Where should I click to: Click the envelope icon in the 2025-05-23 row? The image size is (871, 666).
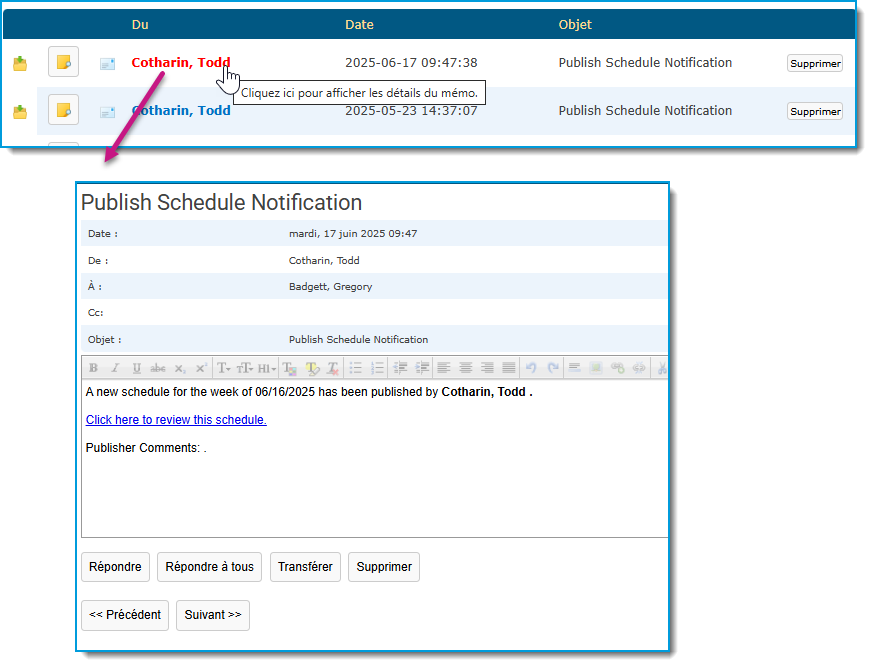(107, 112)
